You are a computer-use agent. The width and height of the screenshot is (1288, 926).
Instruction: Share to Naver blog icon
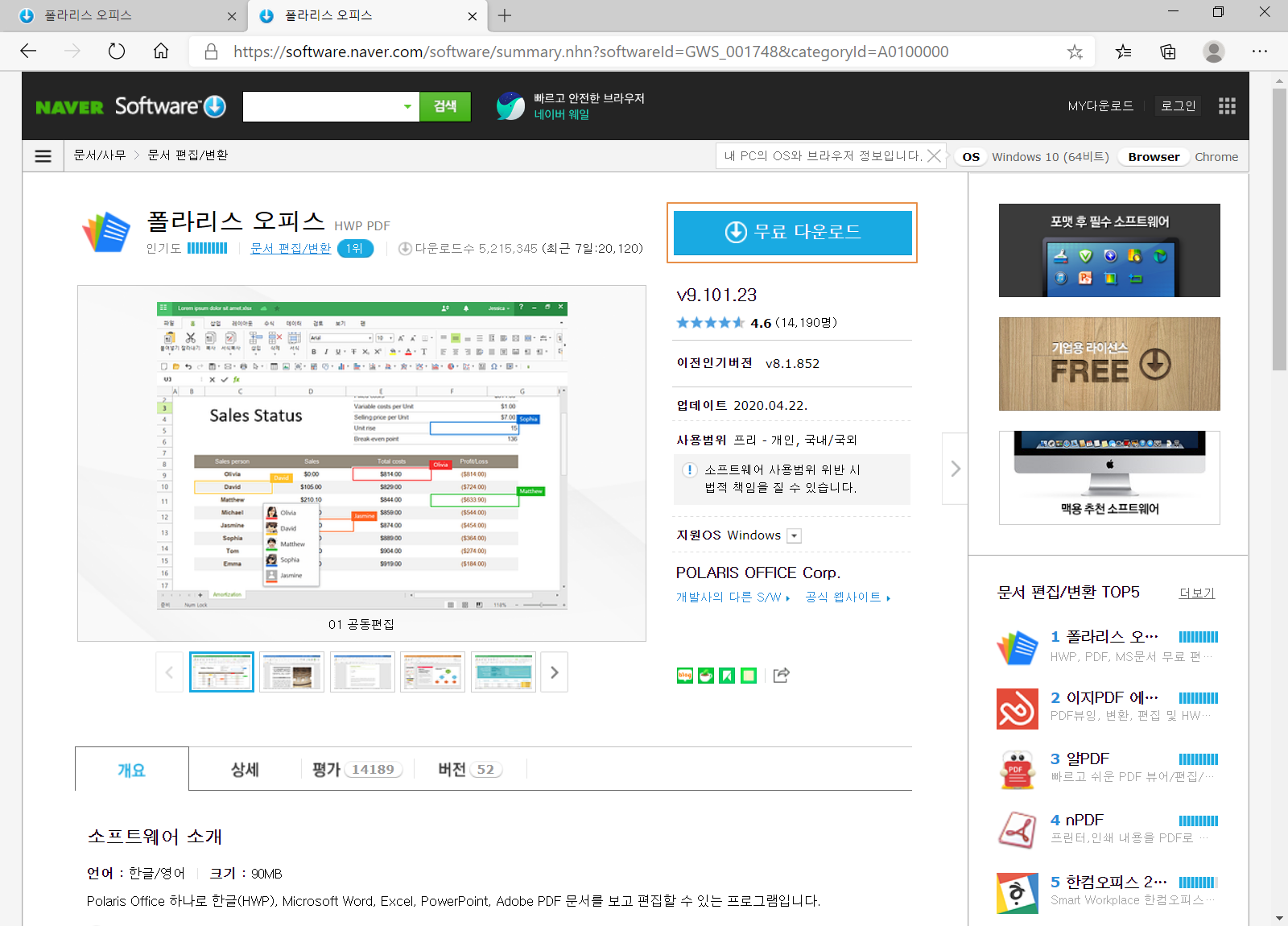[x=685, y=676]
